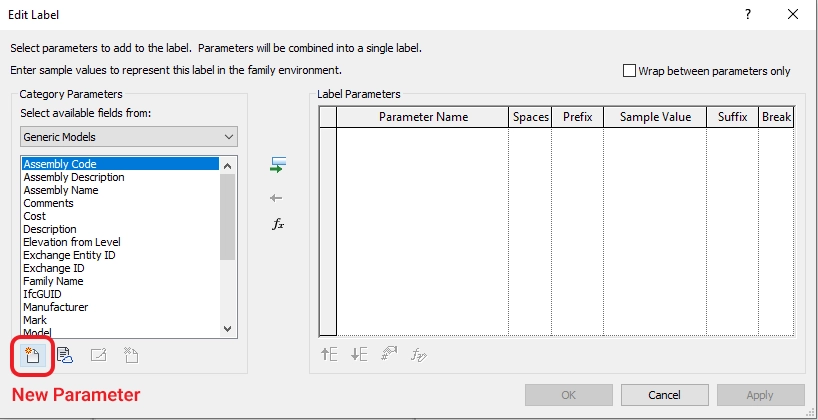Click the Parameter Name column header
The image size is (818, 420).
click(x=423, y=117)
